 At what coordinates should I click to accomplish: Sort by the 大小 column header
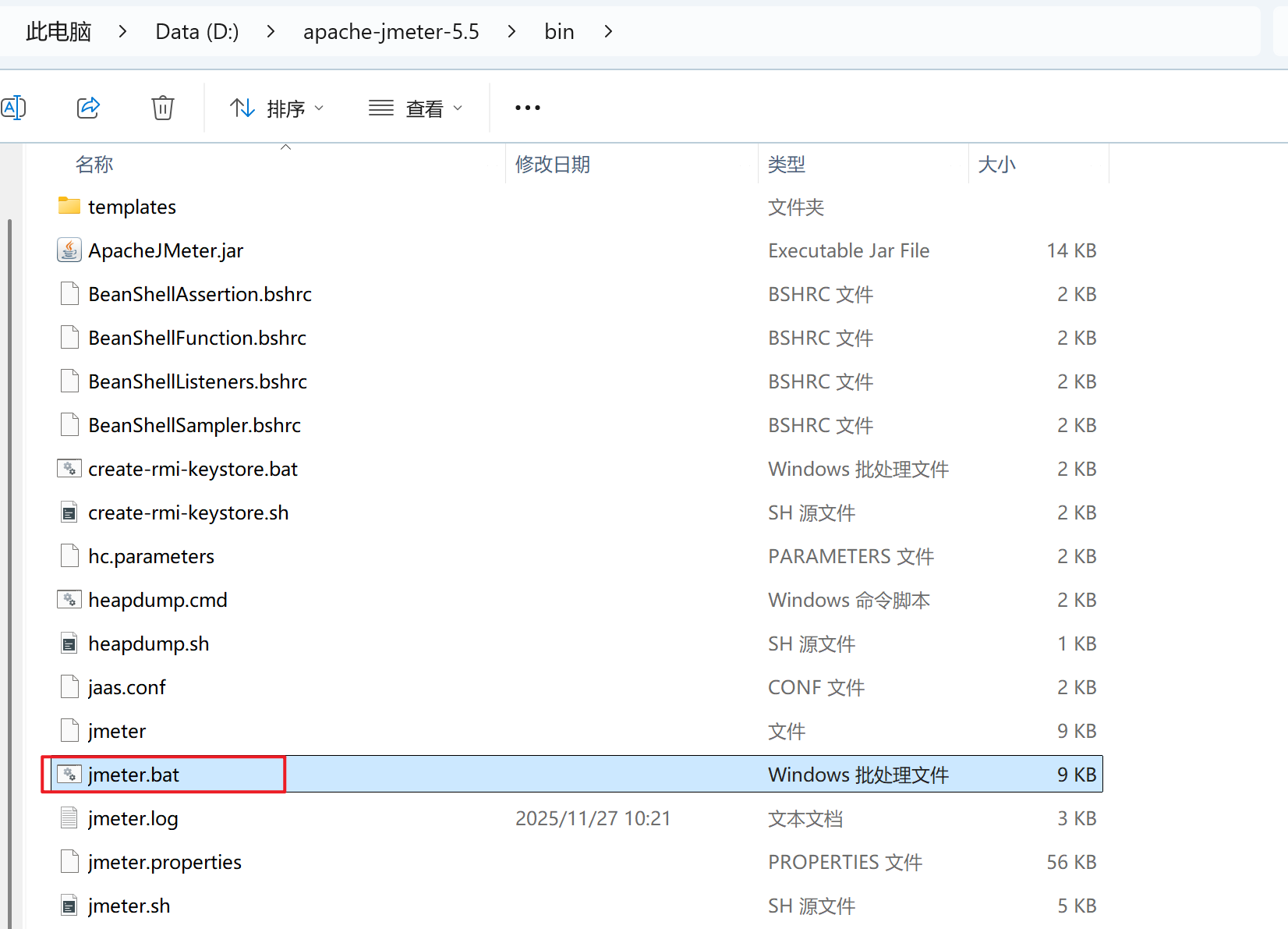[x=997, y=165]
